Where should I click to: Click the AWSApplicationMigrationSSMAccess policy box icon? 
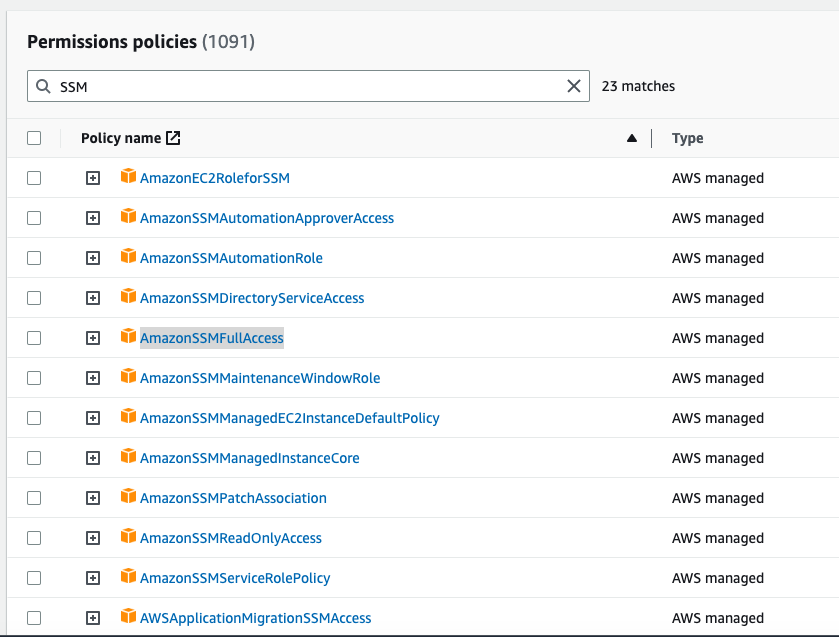(128, 616)
